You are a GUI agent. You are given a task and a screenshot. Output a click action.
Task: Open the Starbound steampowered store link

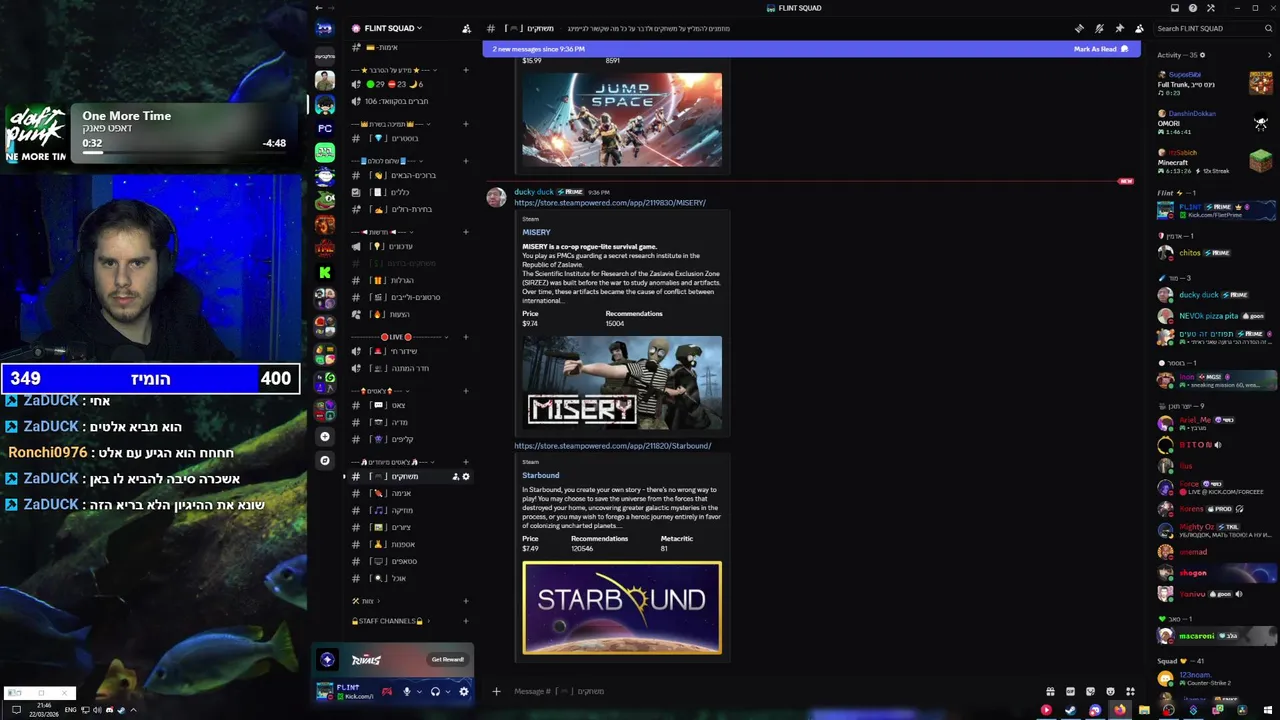(613, 446)
